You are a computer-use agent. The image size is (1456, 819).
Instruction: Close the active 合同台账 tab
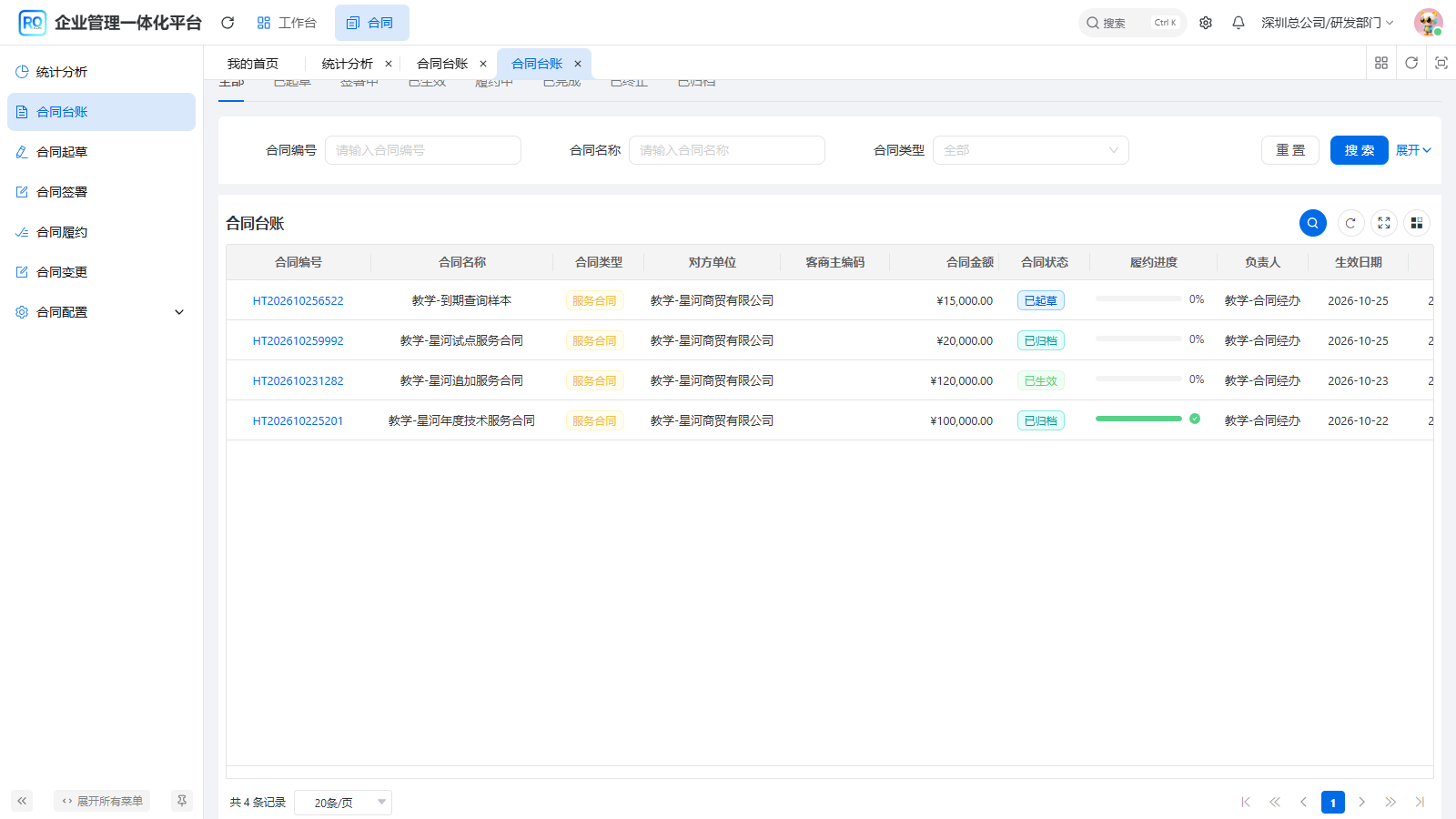point(578,64)
